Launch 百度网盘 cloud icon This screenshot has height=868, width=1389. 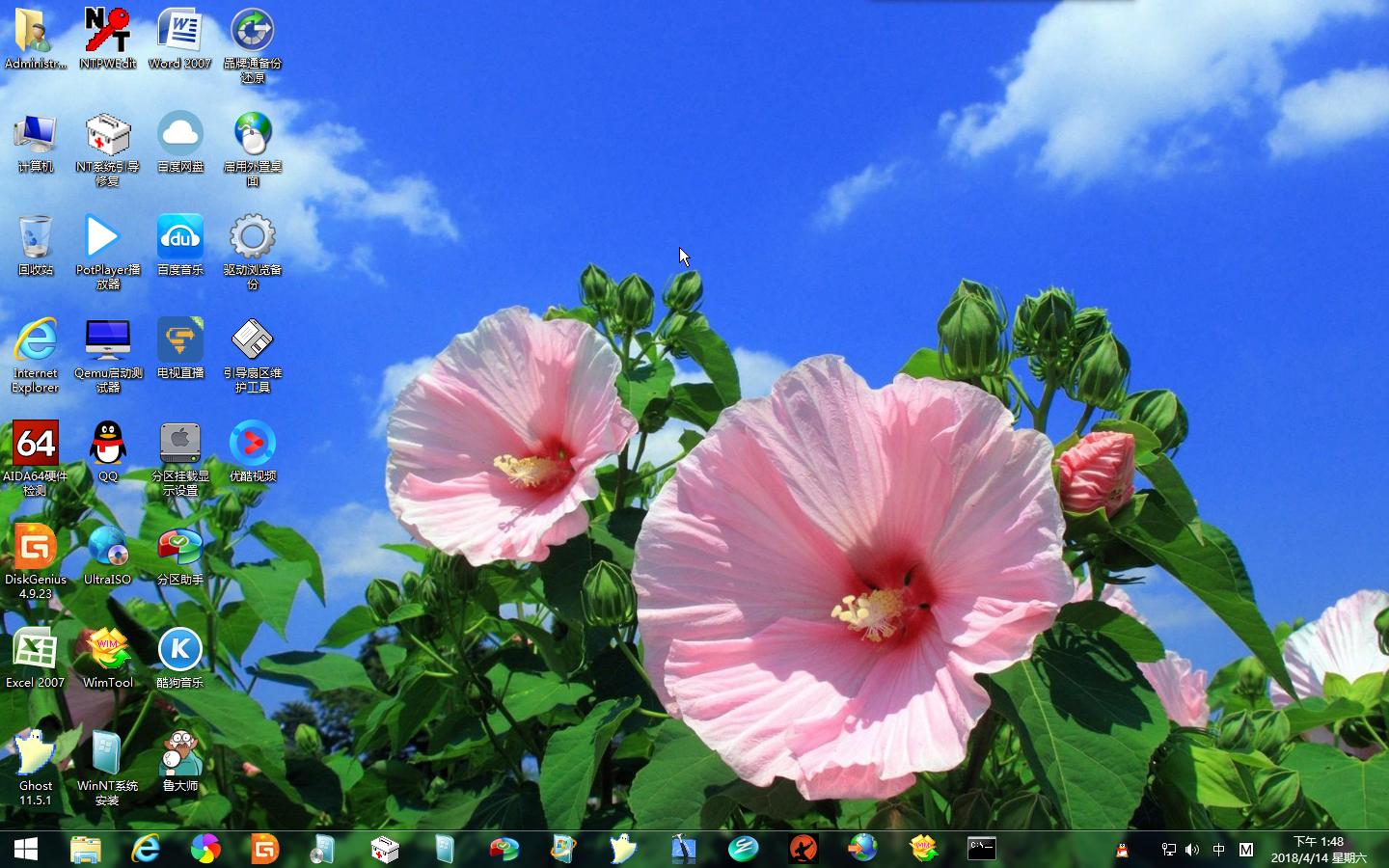(180, 142)
